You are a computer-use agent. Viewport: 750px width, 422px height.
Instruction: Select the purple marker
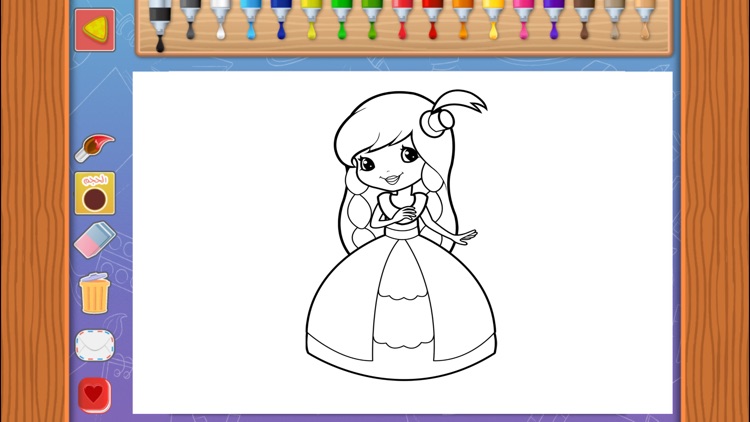[x=554, y=19]
